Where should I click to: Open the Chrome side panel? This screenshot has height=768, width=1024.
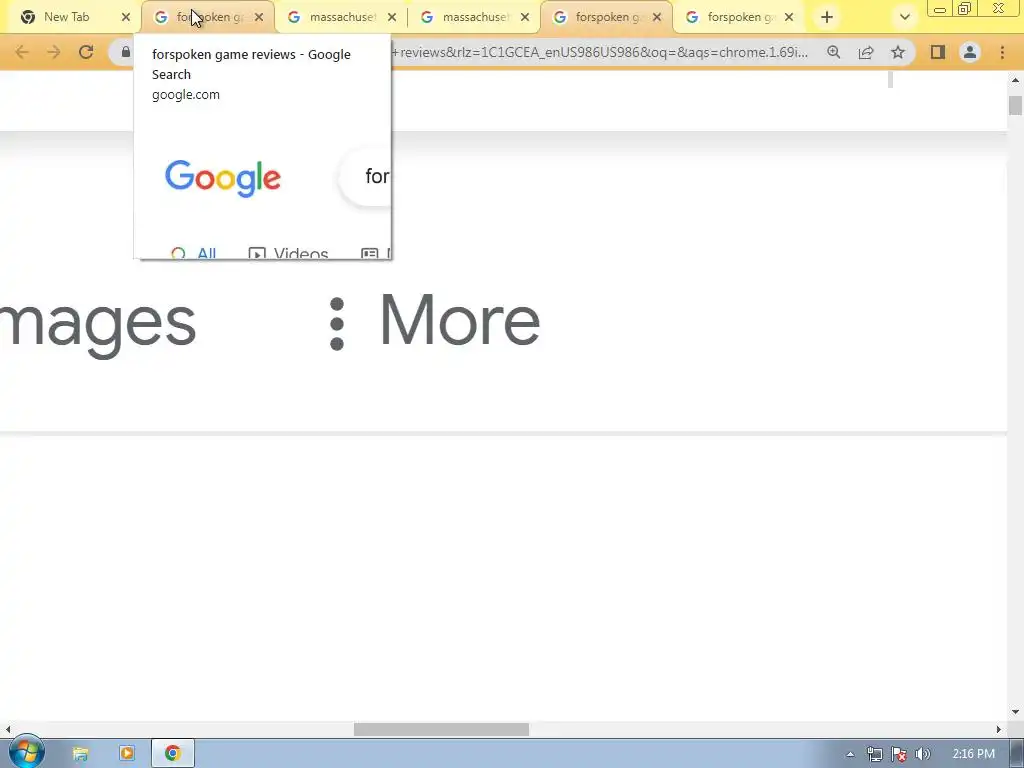point(938,52)
